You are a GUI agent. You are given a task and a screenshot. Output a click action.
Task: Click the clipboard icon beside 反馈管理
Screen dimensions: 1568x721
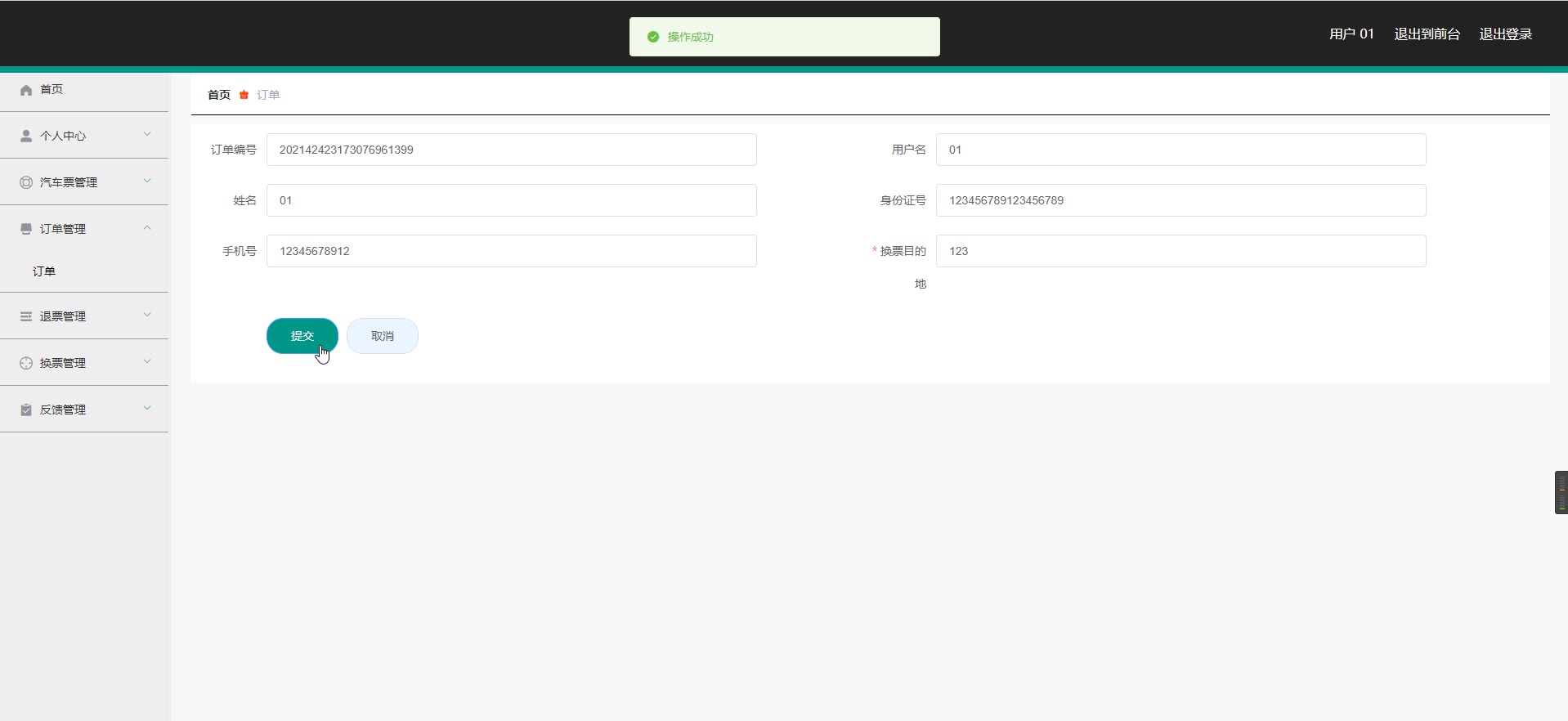click(x=26, y=410)
